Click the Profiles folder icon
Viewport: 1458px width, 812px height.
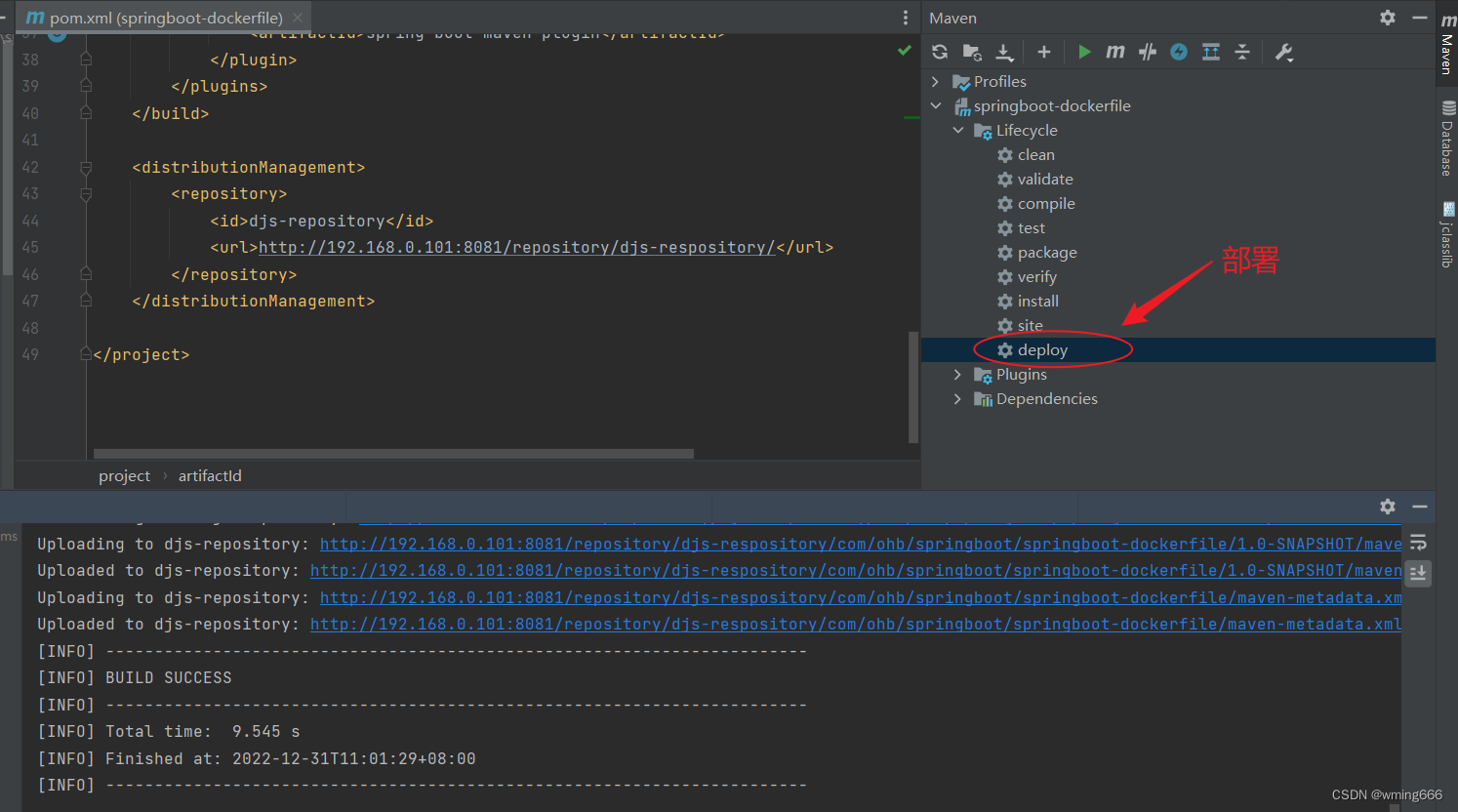(961, 82)
